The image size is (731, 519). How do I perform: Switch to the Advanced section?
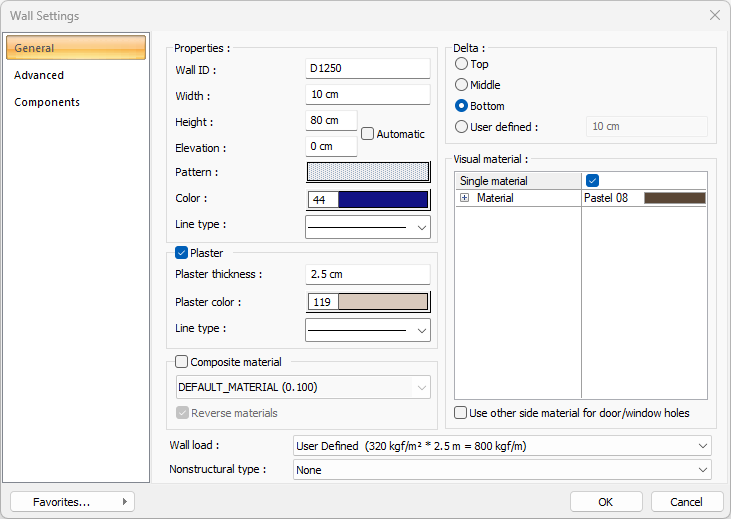coord(39,75)
